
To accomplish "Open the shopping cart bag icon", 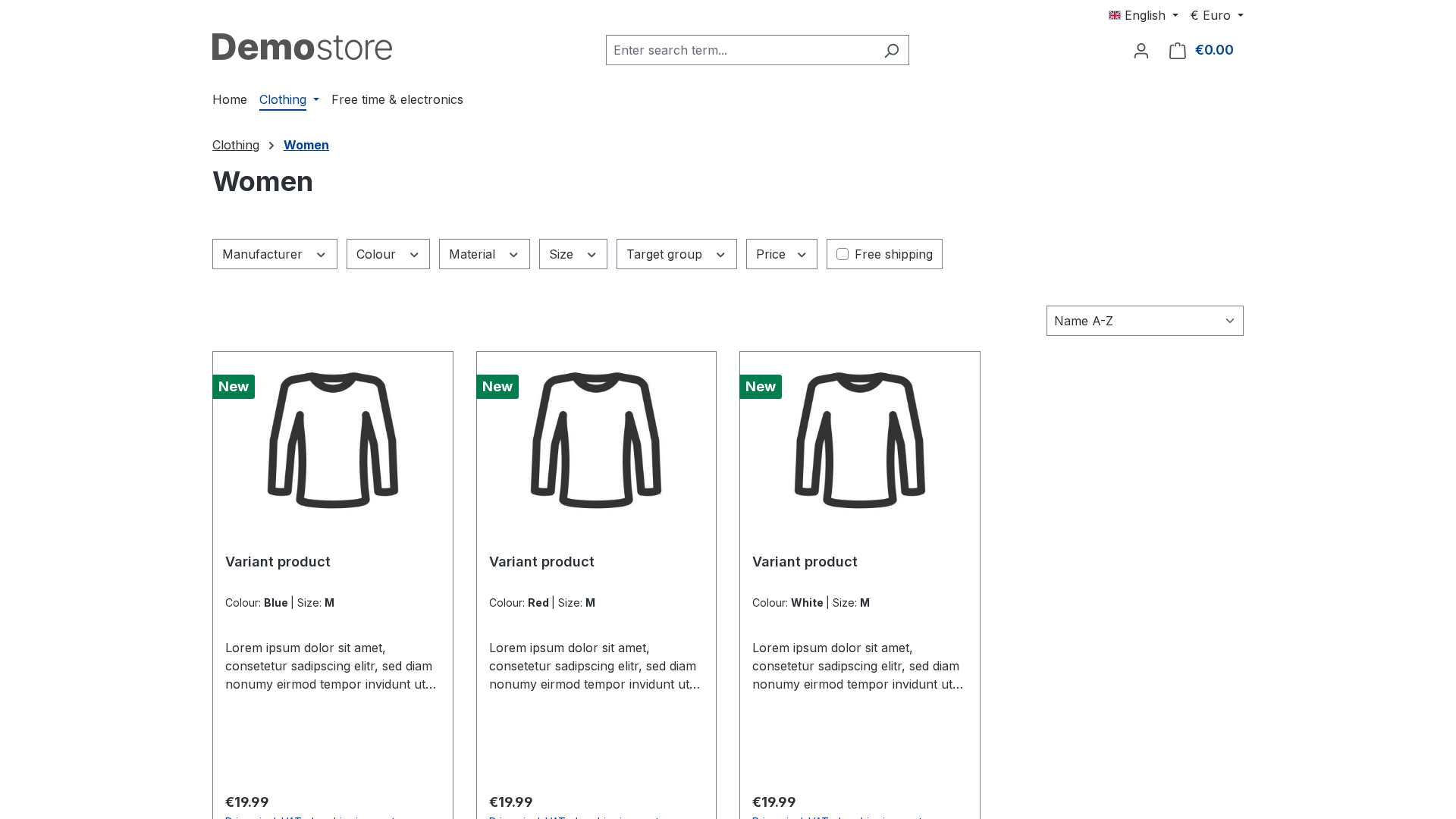I will pos(1178,51).
